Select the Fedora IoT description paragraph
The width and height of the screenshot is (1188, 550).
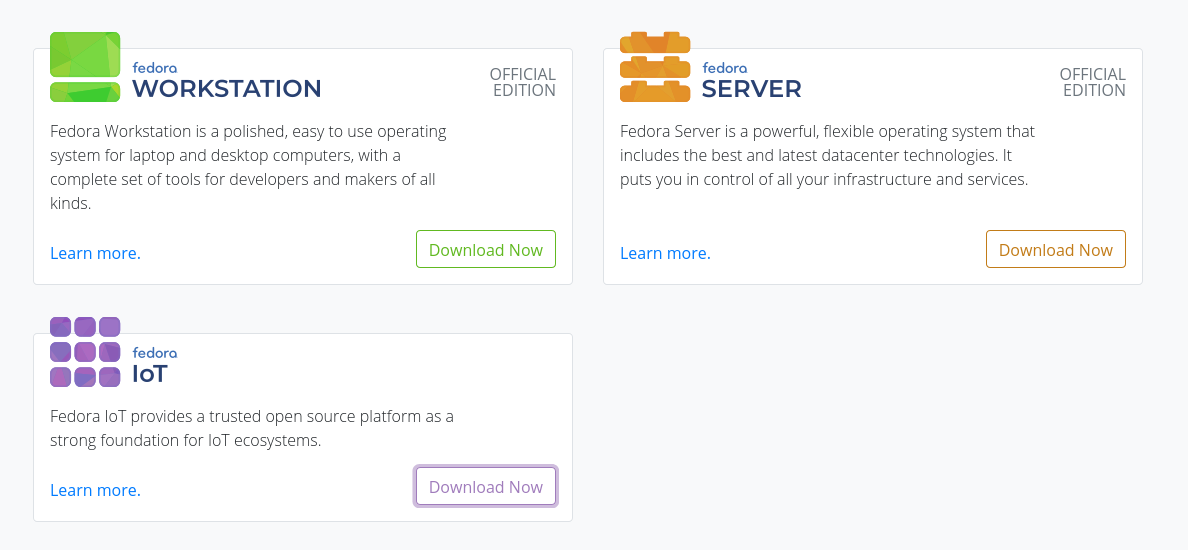point(252,428)
